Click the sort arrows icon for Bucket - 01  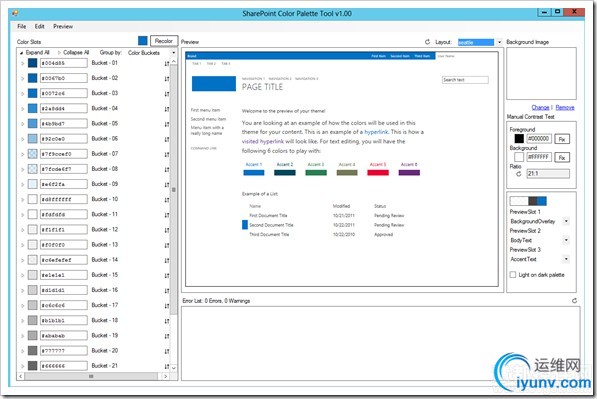pos(167,64)
